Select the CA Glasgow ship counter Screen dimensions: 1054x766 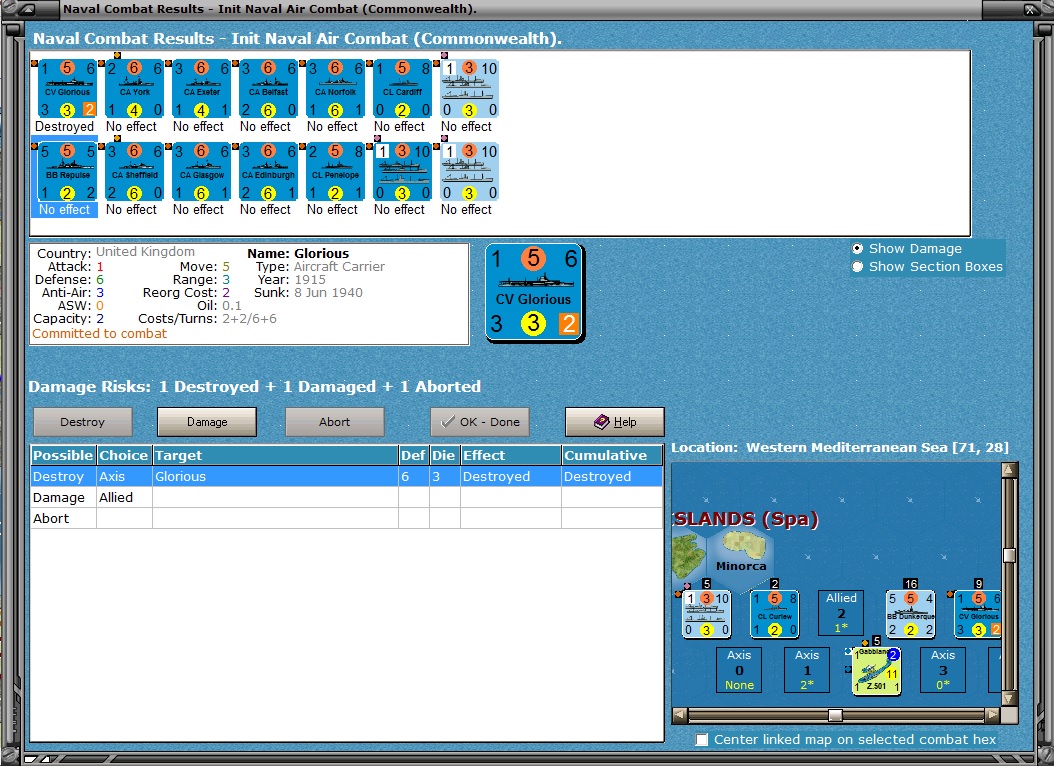pyautogui.click(x=202, y=172)
